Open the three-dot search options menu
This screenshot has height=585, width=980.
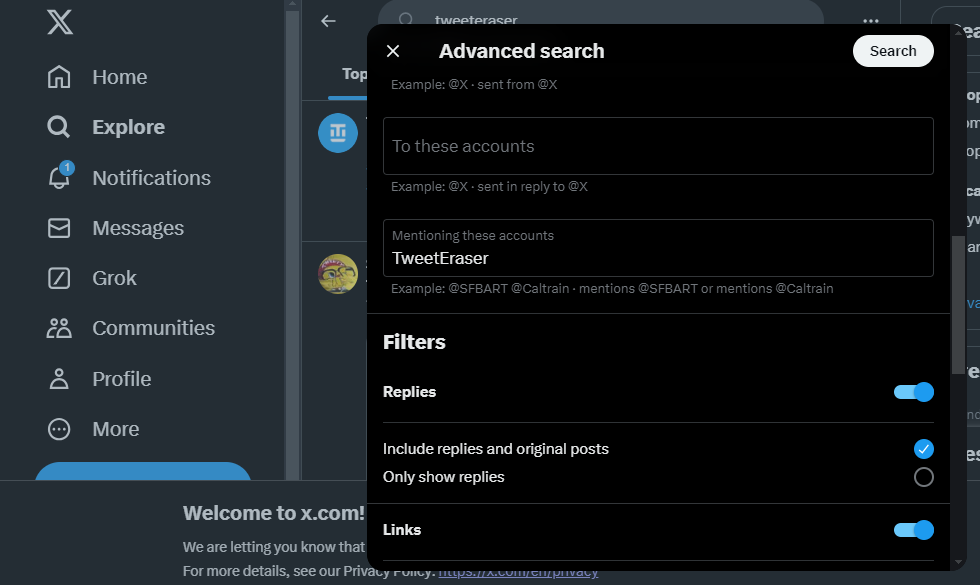point(870,21)
